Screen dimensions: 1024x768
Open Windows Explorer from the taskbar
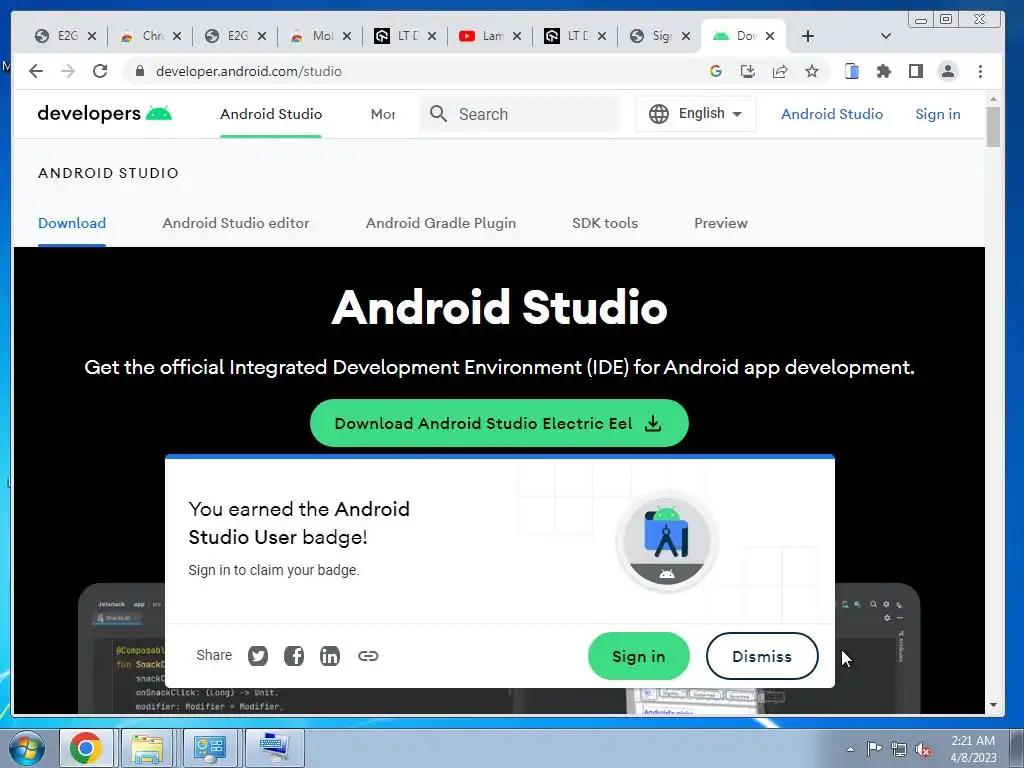[x=147, y=748]
